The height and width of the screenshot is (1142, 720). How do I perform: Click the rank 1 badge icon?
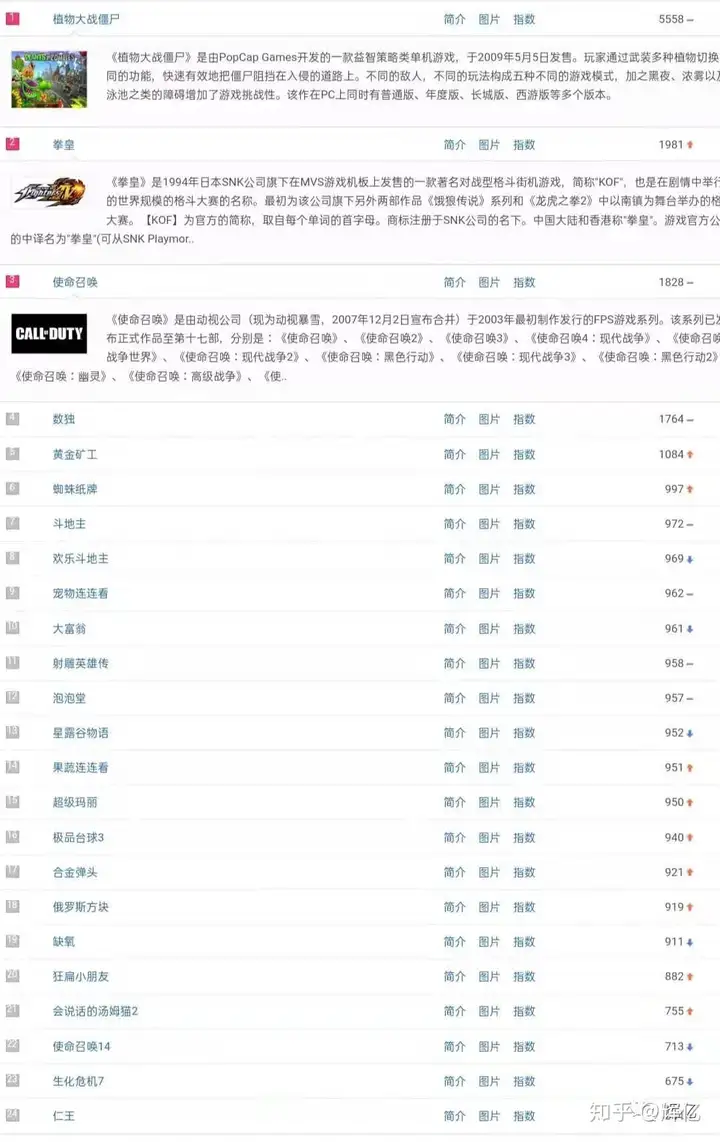click(12, 18)
